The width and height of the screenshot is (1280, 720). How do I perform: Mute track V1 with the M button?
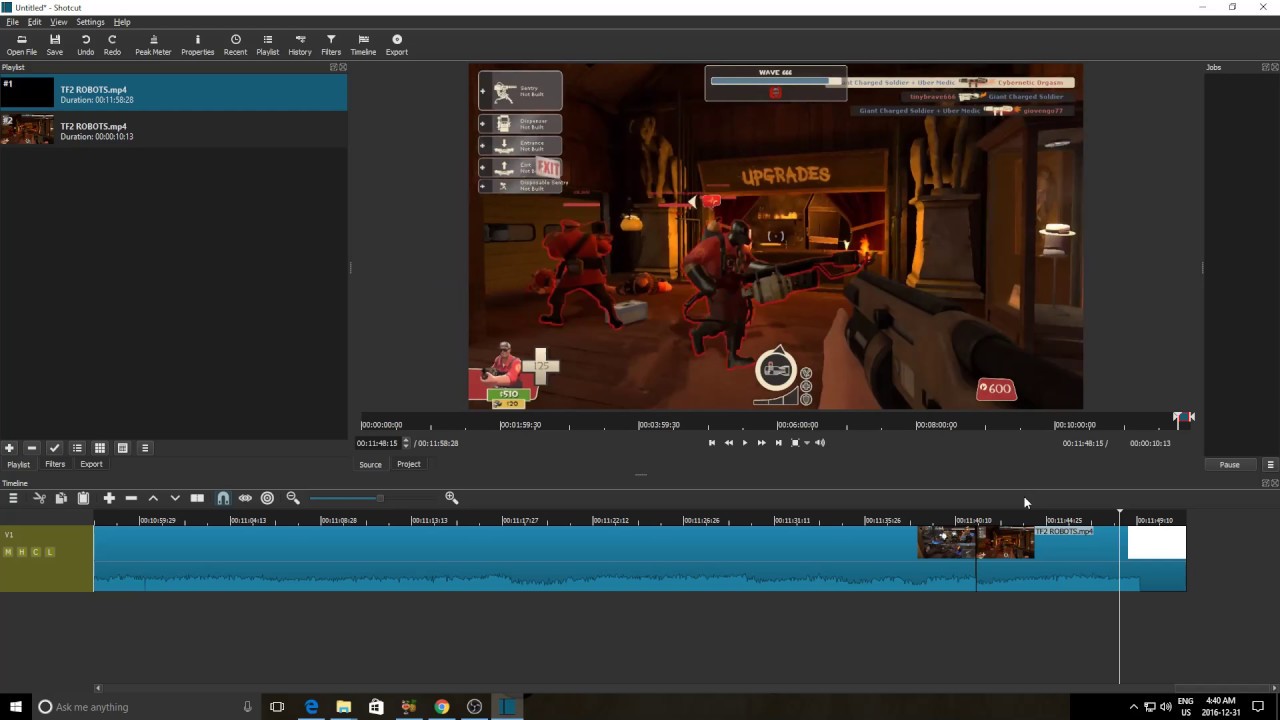pyautogui.click(x=8, y=552)
